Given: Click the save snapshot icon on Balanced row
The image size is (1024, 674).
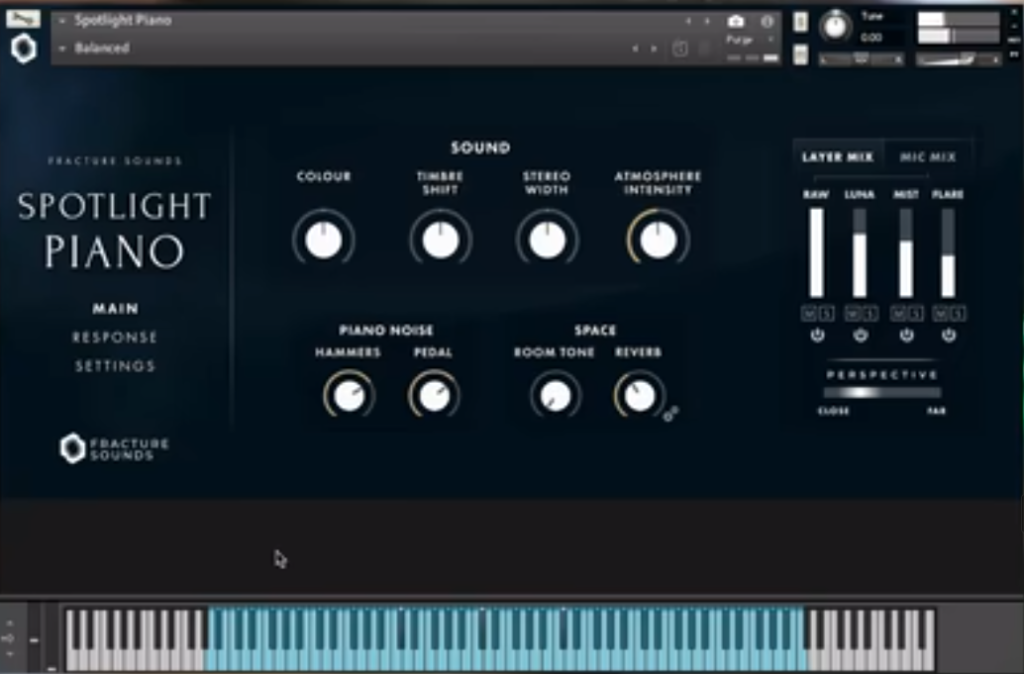Looking at the screenshot, I should click(x=680, y=49).
